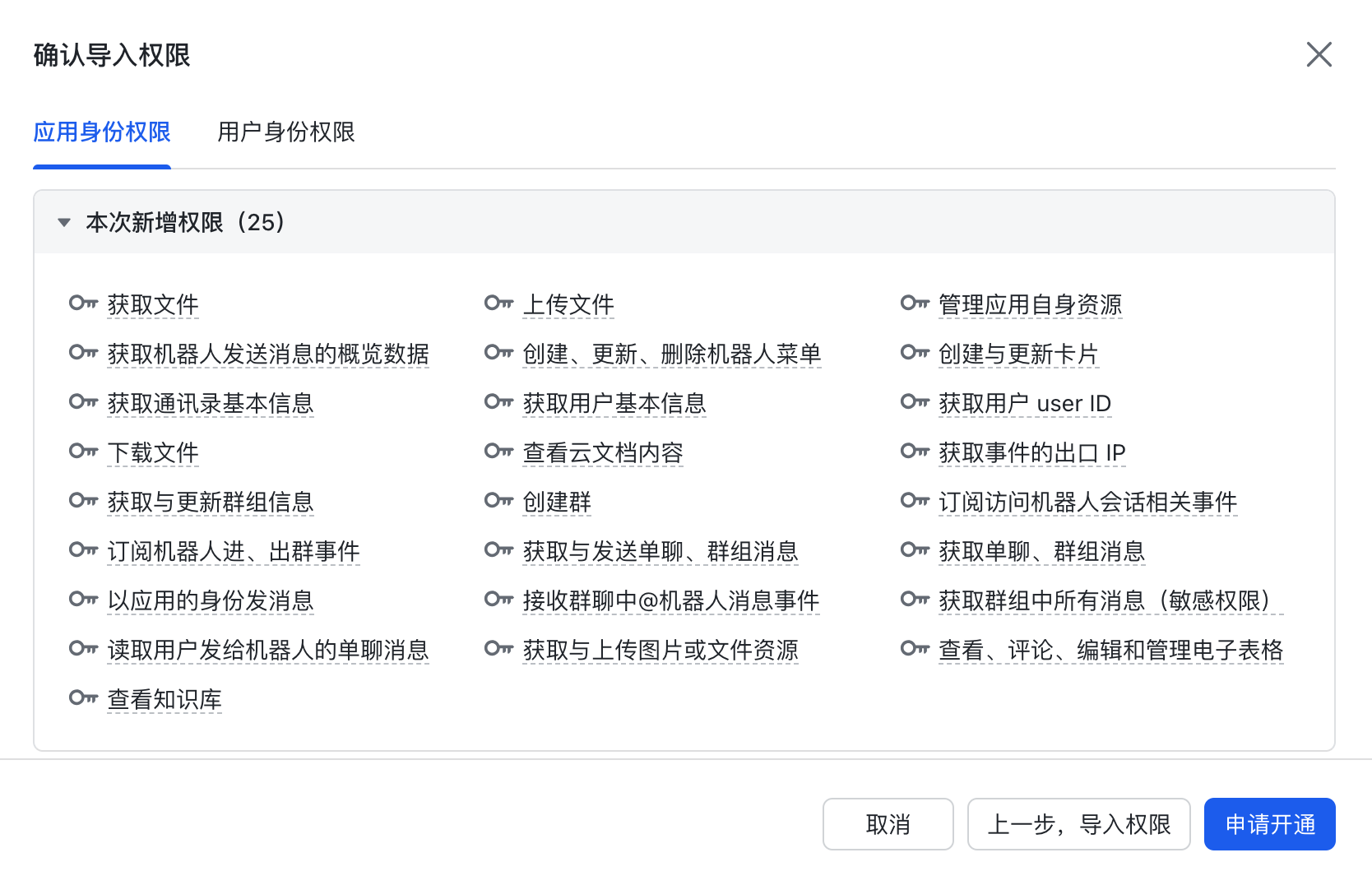The image size is (1372, 885).
Task: Close the 确认导入权限 dialog
Action: 1319,55
